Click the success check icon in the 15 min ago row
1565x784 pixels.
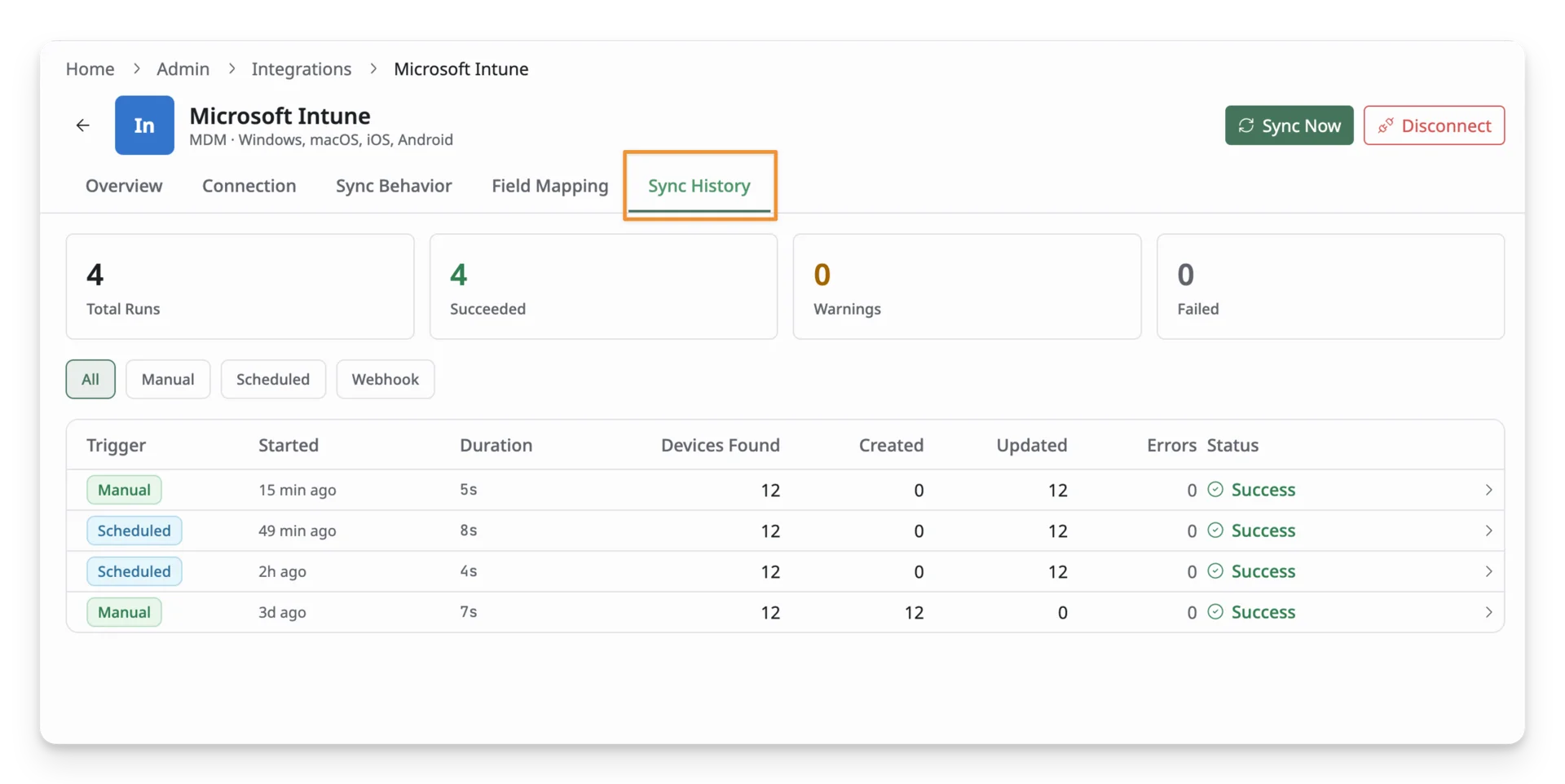click(1215, 490)
